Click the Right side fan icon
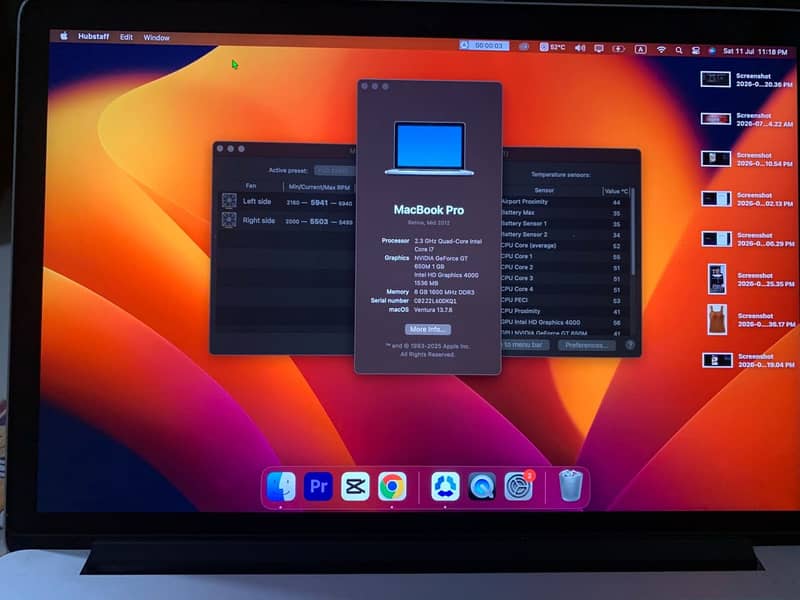This screenshot has height=600, width=800. [x=229, y=220]
